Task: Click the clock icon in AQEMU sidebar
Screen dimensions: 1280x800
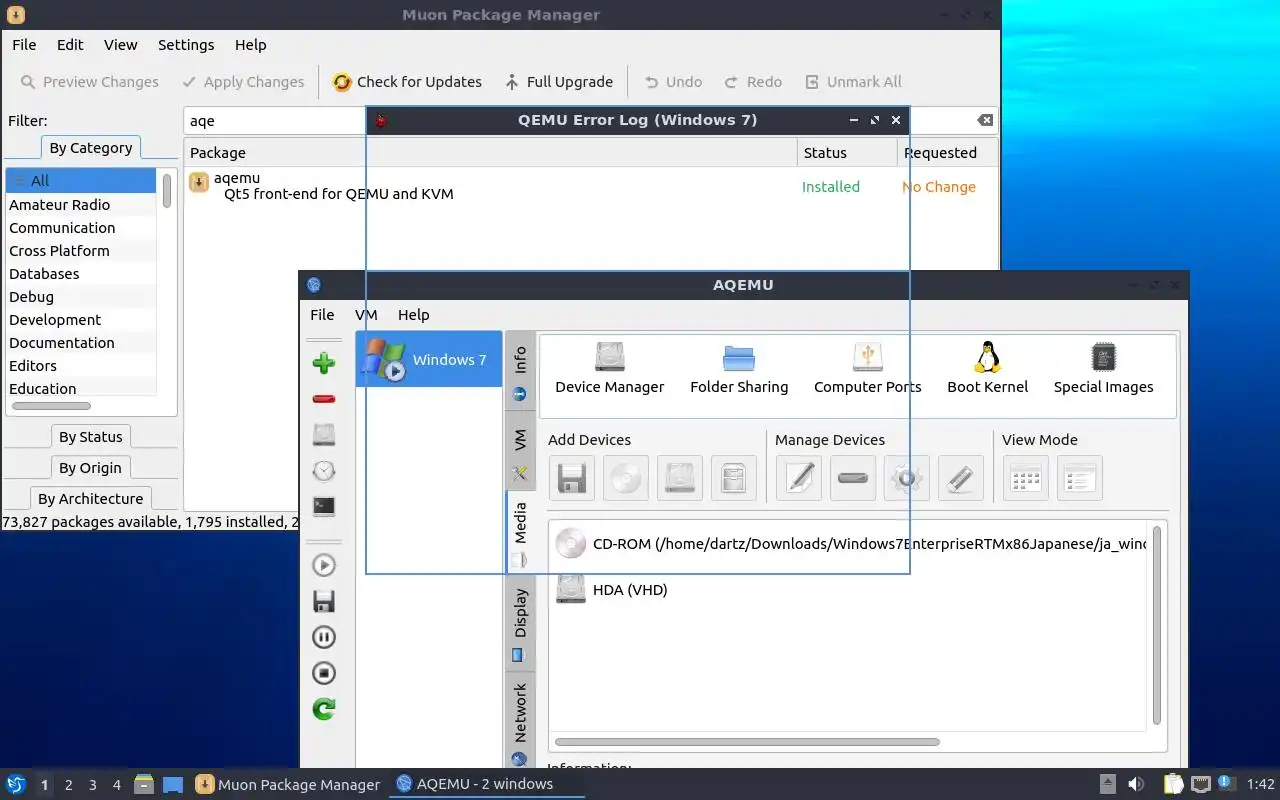Action: point(323,471)
